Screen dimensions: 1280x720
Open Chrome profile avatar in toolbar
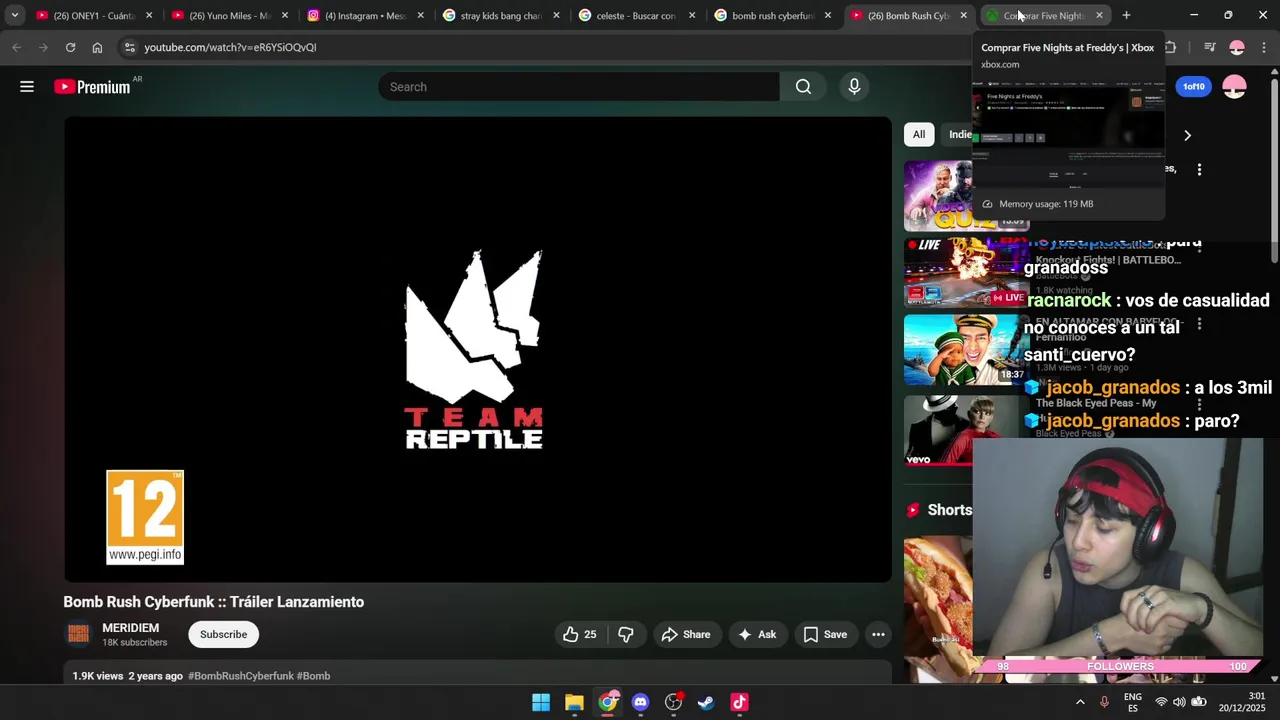[1237, 47]
